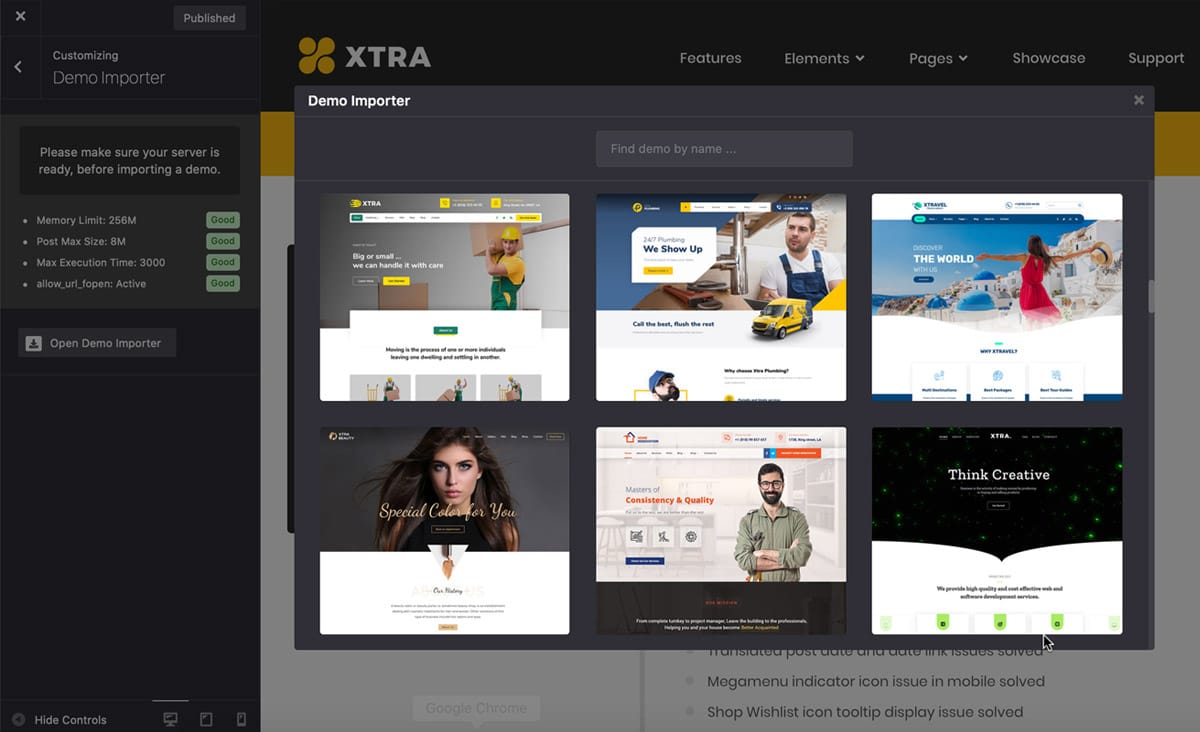Open Demo Importer button
This screenshot has width=1200, height=732.
click(x=97, y=343)
